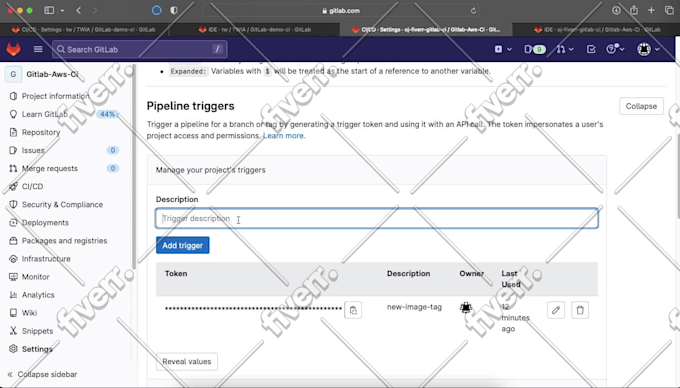Click the blue circle extension icon
680x388 pixels.
click(157, 10)
